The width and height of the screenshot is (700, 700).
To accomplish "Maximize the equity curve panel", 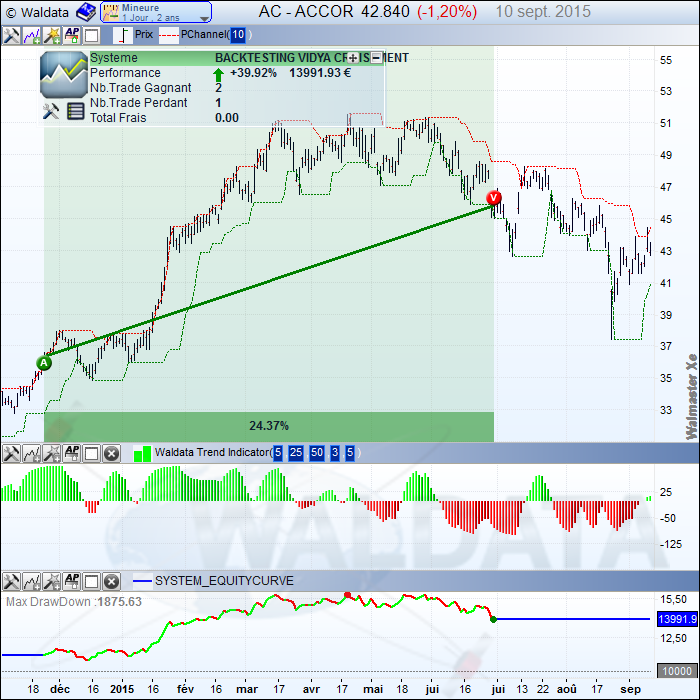I will click(92, 582).
